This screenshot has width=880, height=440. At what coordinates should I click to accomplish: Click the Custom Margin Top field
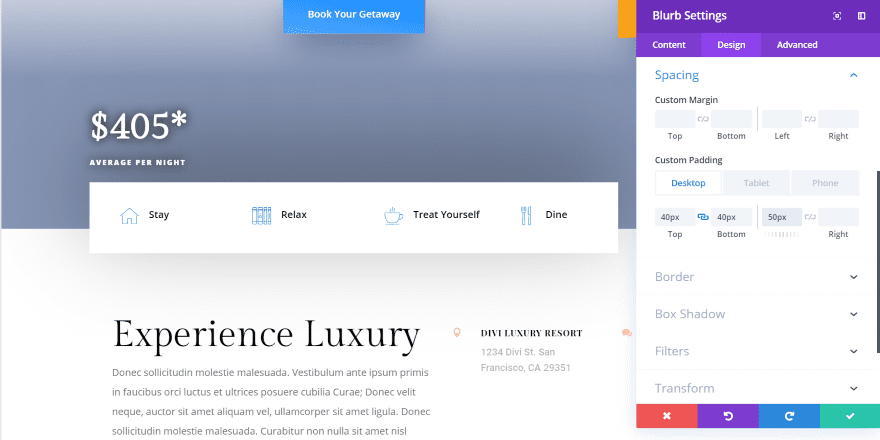point(675,119)
